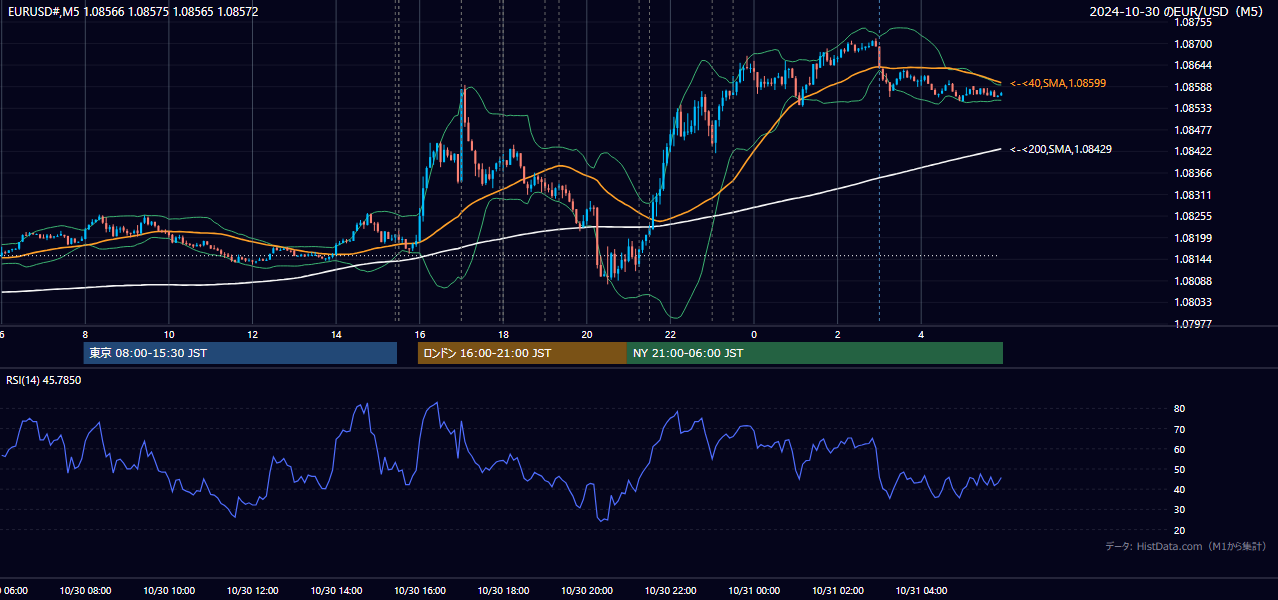Click the RSI 80 level label
The image size is (1278, 600).
(x=1179, y=409)
